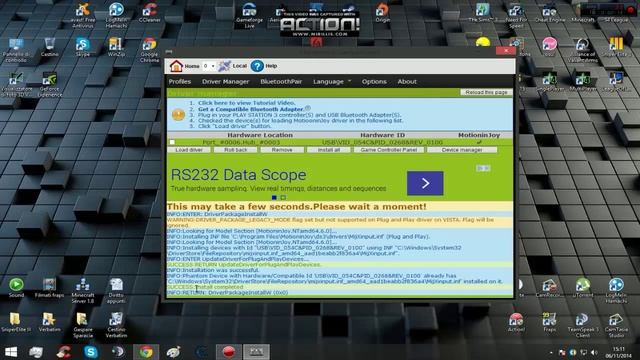Click the taskbar volume icon
Image resolution: width=640 pixels, height=360 pixels.
point(594,352)
